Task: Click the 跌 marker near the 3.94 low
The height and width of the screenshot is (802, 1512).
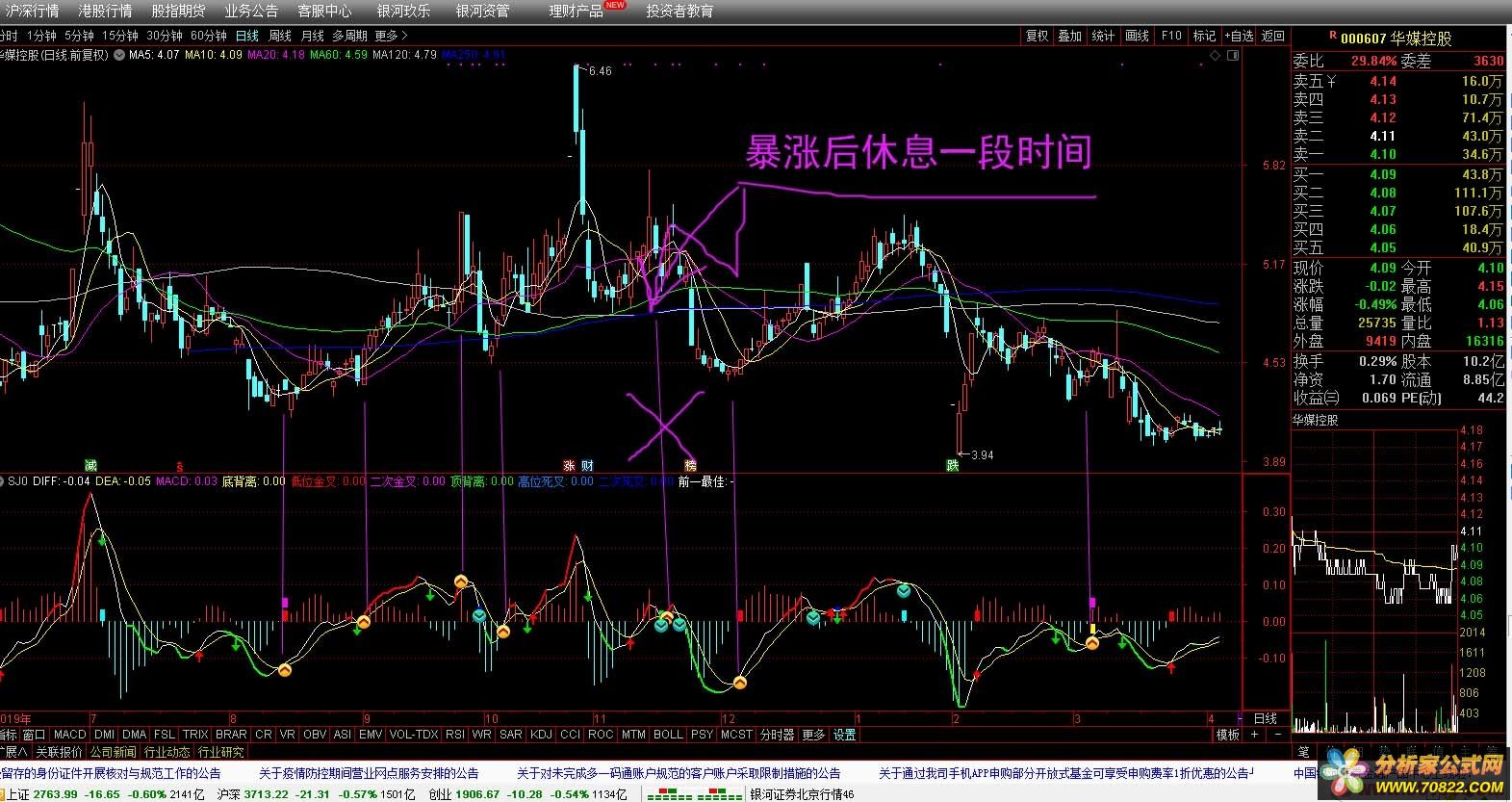Action: click(953, 466)
